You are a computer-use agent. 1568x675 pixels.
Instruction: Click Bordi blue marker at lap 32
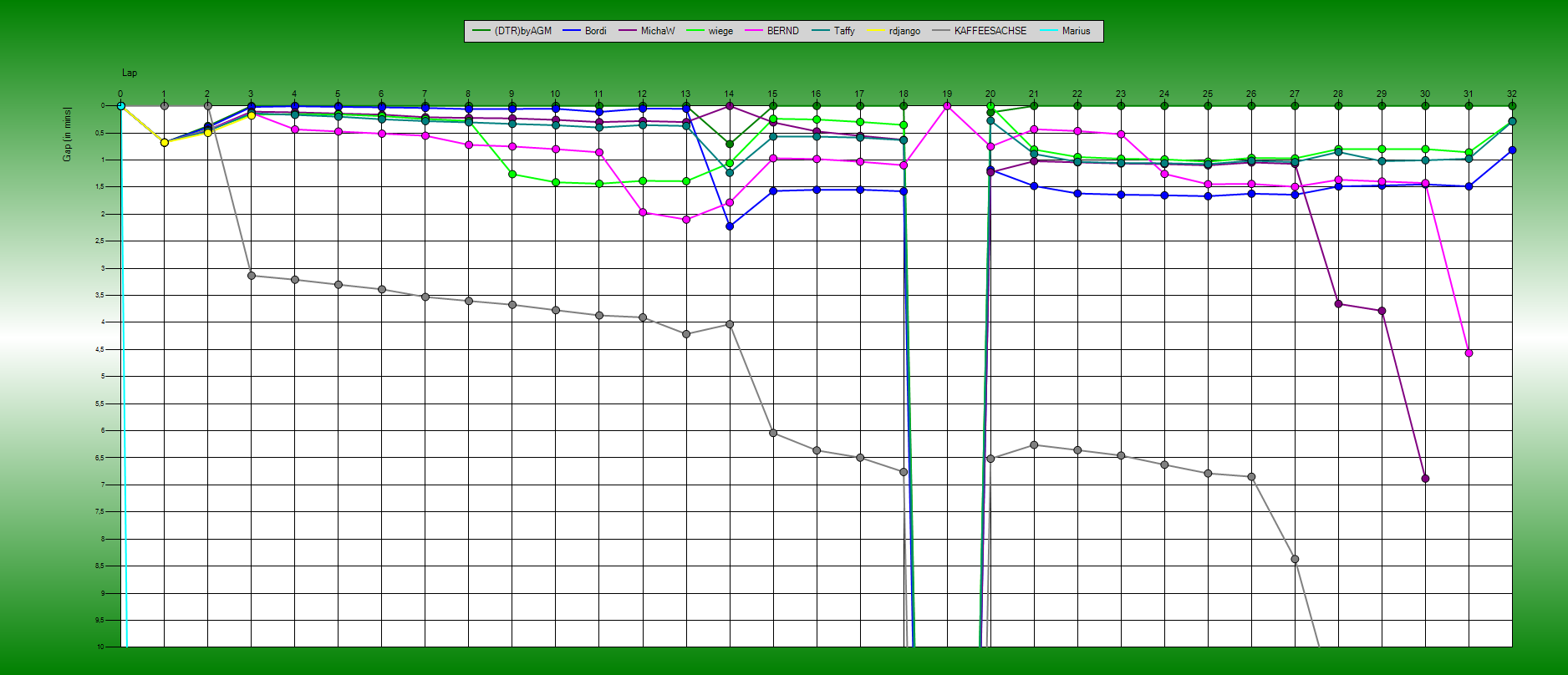[x=1512, y=150]
